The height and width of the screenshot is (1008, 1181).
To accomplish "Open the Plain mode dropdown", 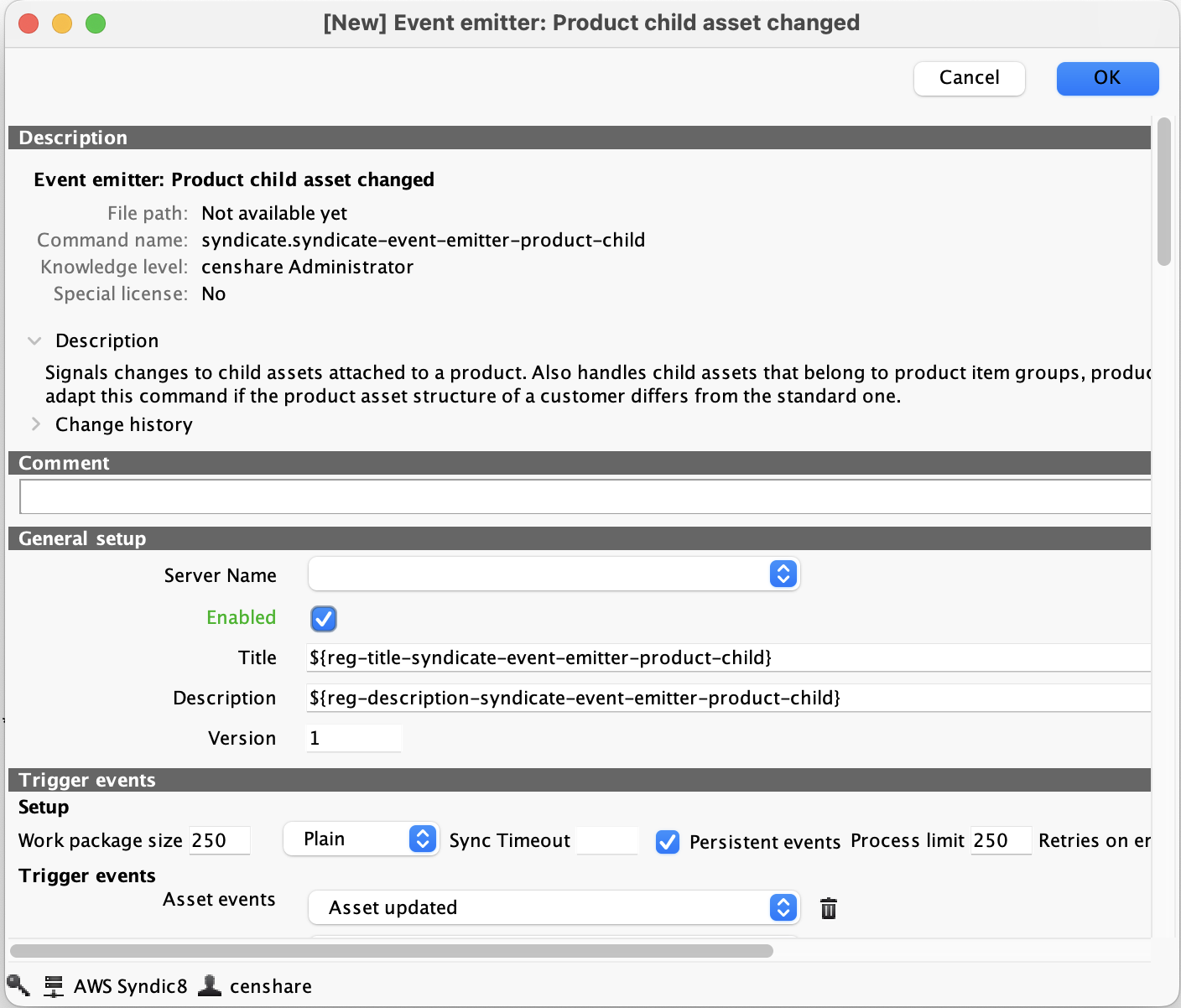I will click(361, 839).
